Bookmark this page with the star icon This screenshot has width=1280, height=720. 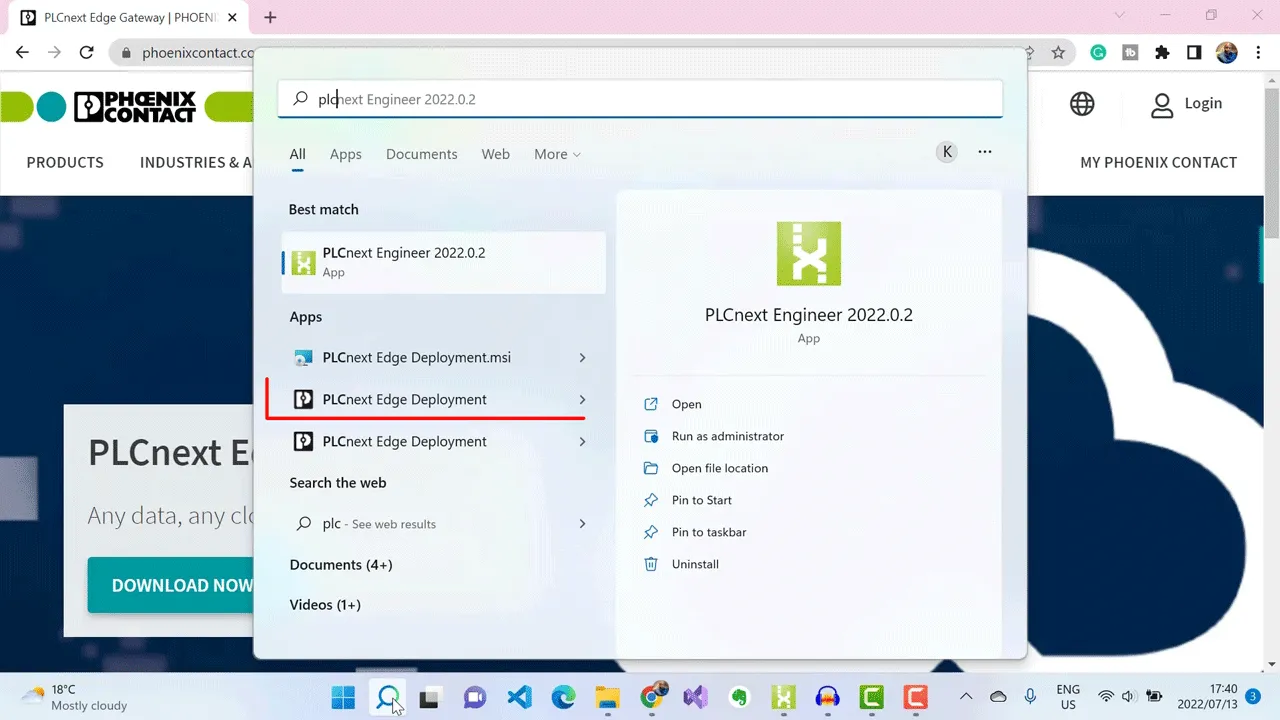[1058, 53]
